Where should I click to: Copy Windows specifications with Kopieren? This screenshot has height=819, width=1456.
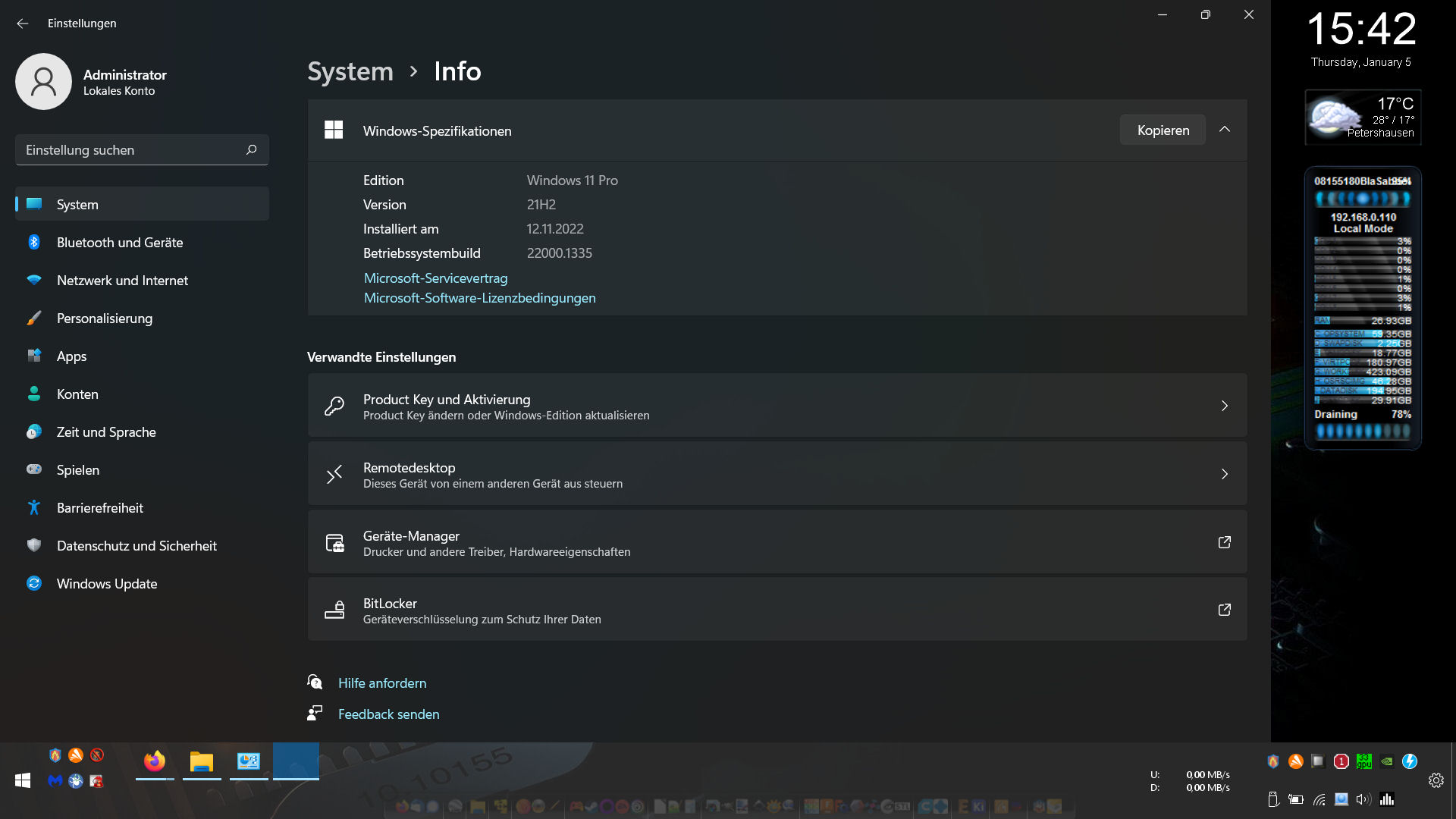pos(1163,130)
